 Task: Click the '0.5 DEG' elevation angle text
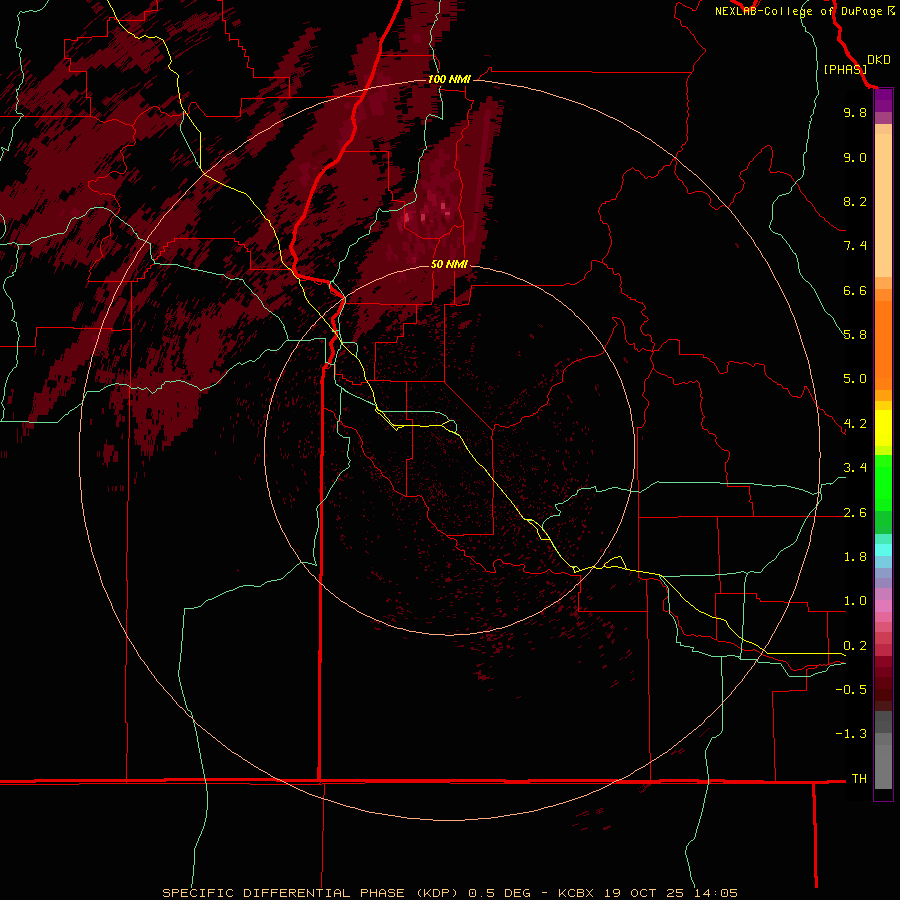tap(499, 893)
